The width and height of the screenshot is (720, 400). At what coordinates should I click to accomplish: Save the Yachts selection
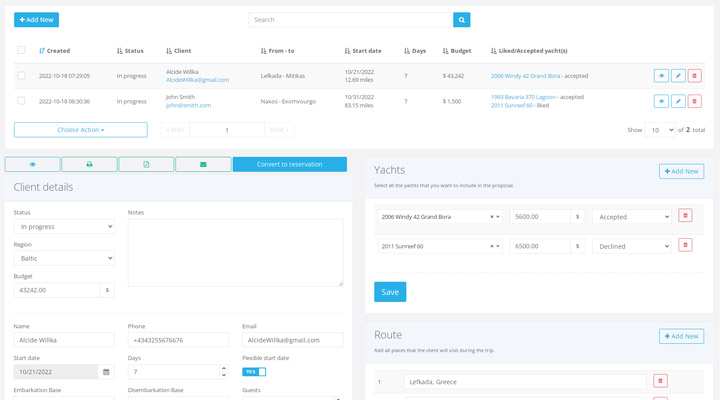pyautogui.click(x=390, y=292)
